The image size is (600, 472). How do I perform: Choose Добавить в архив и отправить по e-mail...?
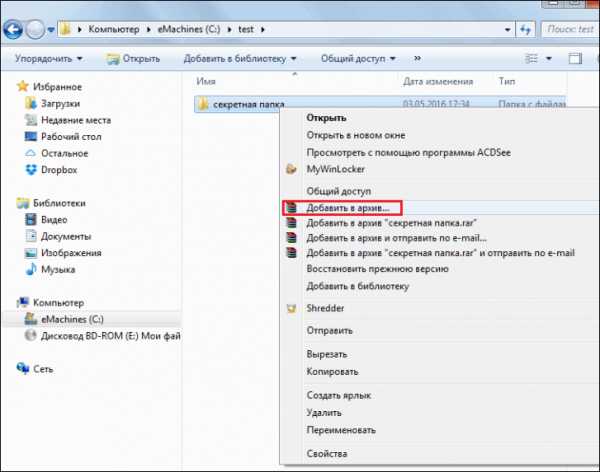[x=396, y=238]
